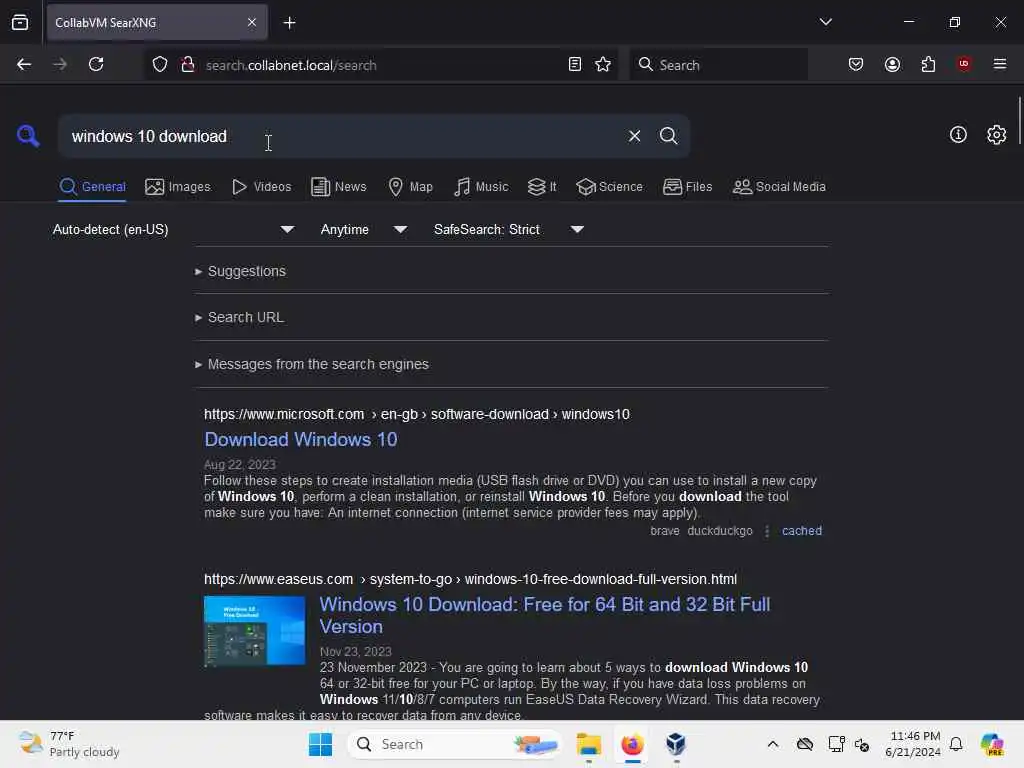
Task: Submit search with magnifier button
Action: [668, 136]
